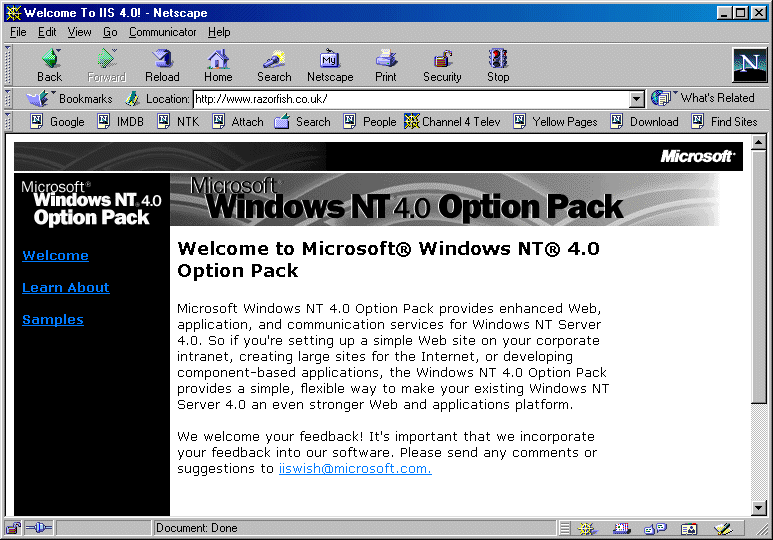Click the scroll up arrow
This screenshot has width=773, height=540.
[758, 143]
